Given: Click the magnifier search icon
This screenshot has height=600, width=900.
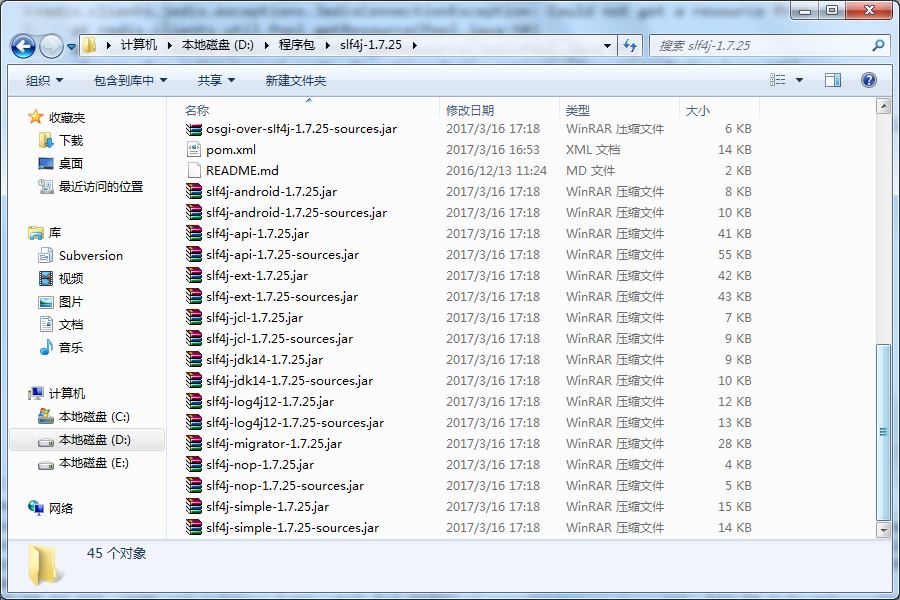Looking at the screenshot, I should tap(878, 45).
